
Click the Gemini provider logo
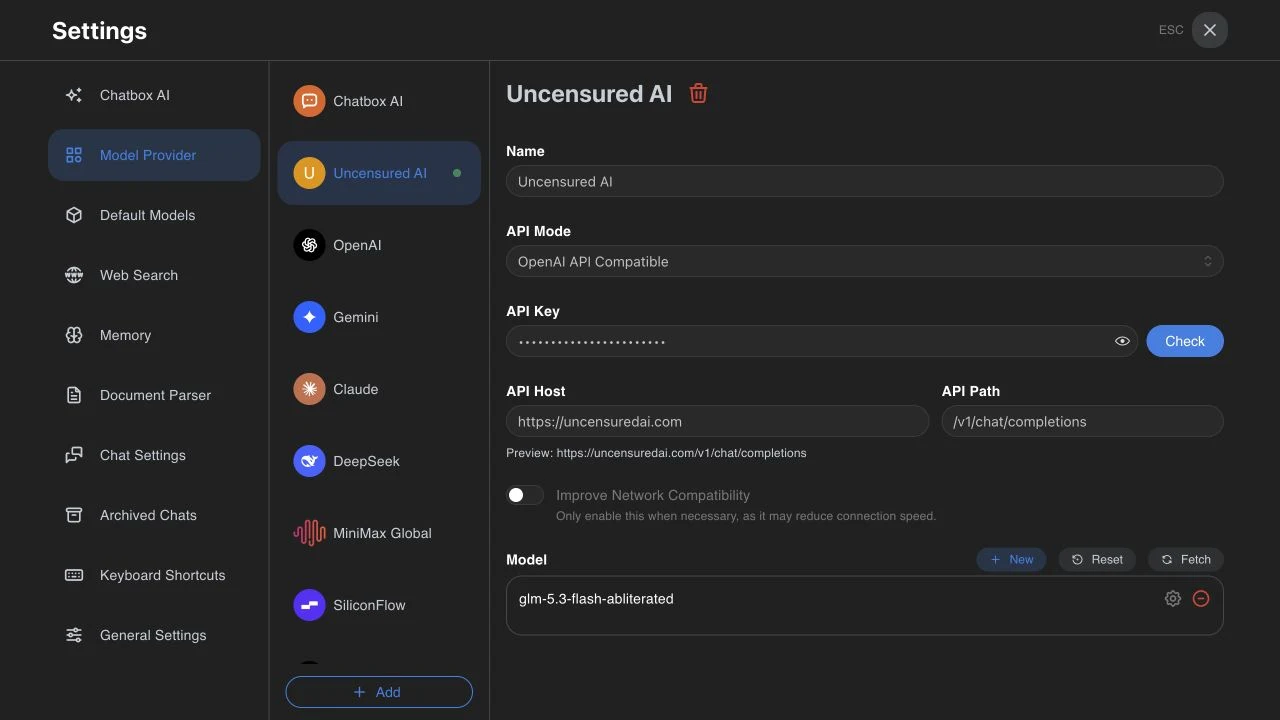[x=309, y=317]
